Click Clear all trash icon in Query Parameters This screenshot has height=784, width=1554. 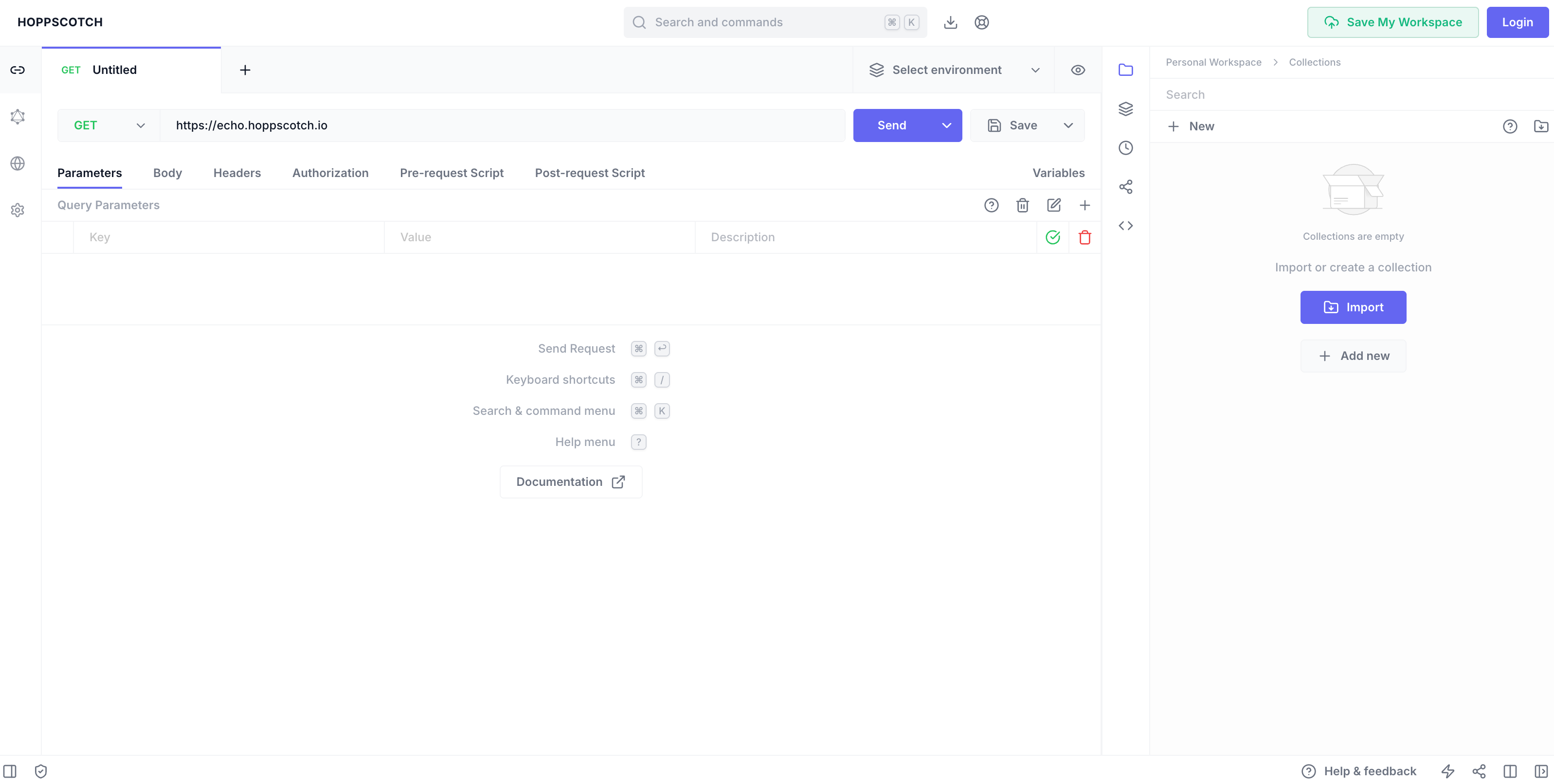click(x=1022, y=205)
